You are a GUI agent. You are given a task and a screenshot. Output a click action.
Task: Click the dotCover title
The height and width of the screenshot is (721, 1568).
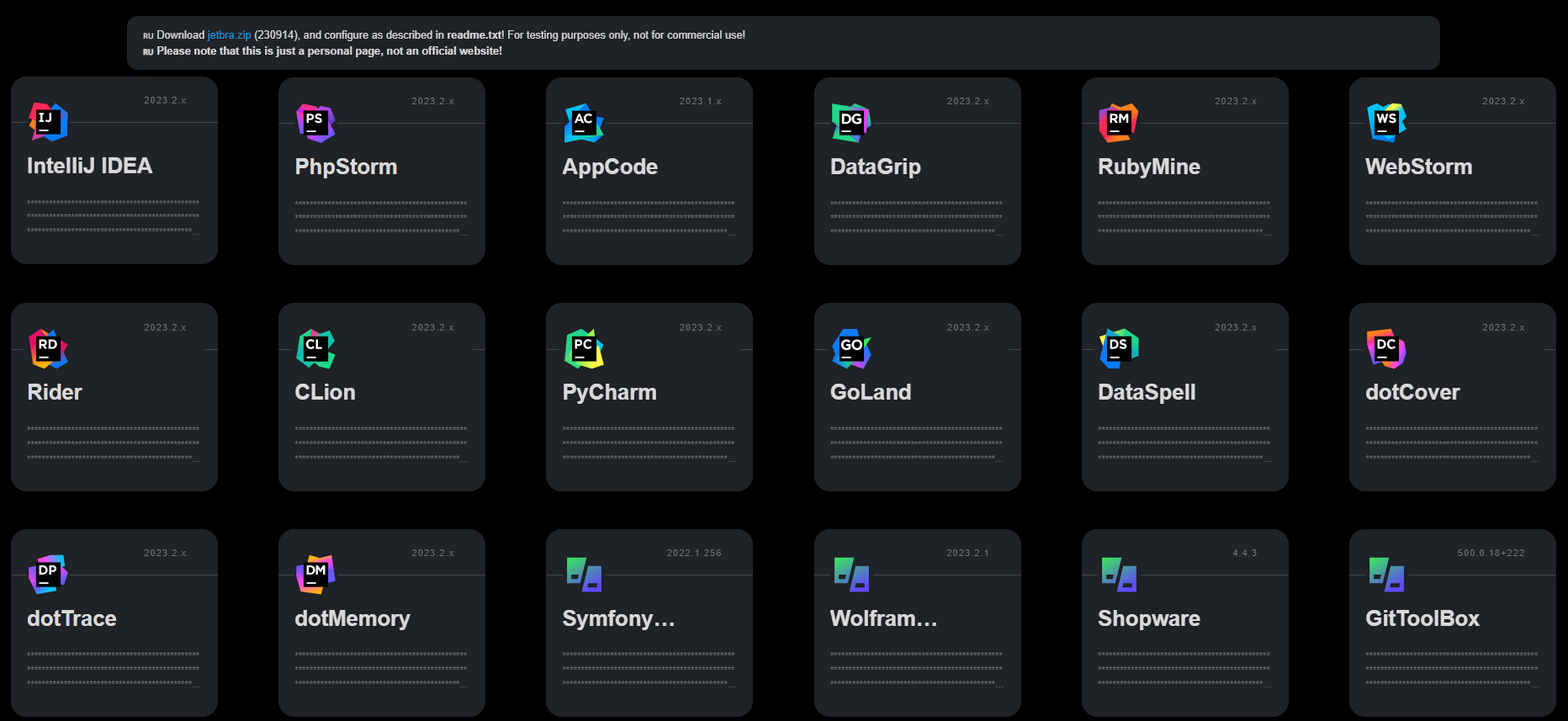click(x=1412, y=392)
